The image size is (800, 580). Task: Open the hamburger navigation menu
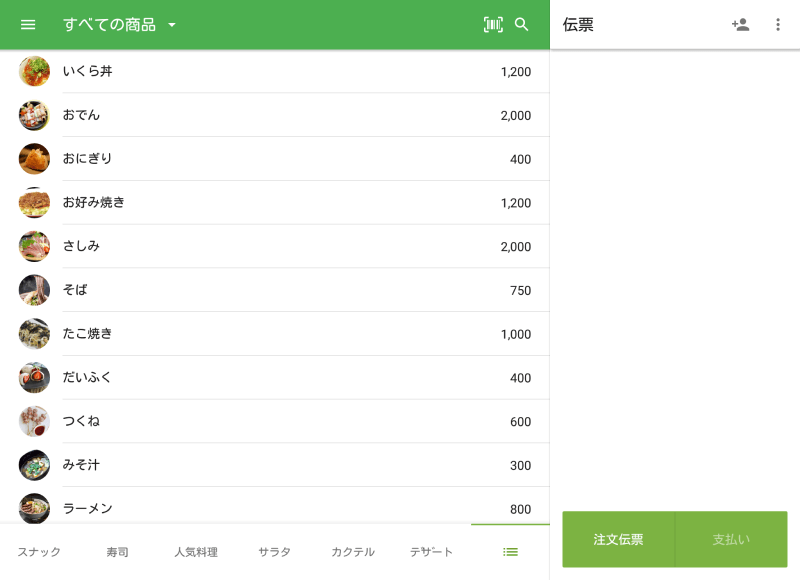pyautogui.click(x=28, y=25)
